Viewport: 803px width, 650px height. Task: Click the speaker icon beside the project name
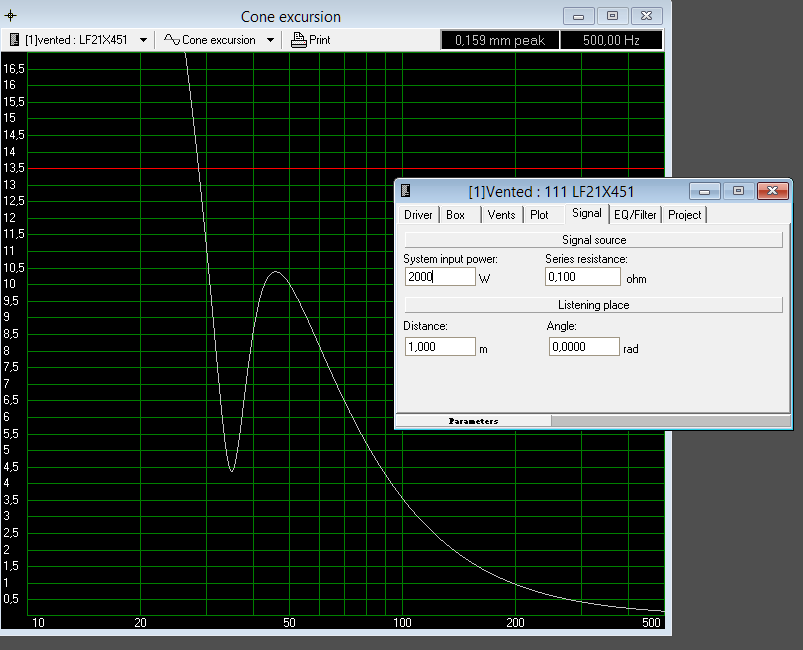pyautogui.click(x=15, y=40)
